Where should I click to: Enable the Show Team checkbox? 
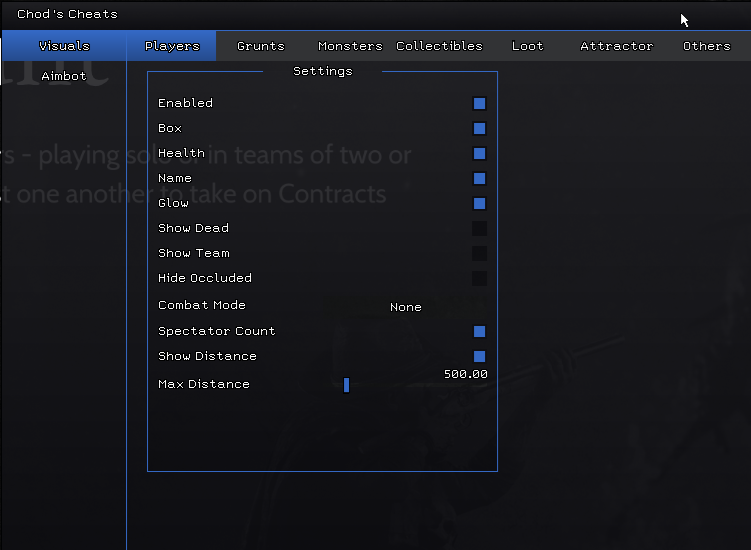[479, 253]
